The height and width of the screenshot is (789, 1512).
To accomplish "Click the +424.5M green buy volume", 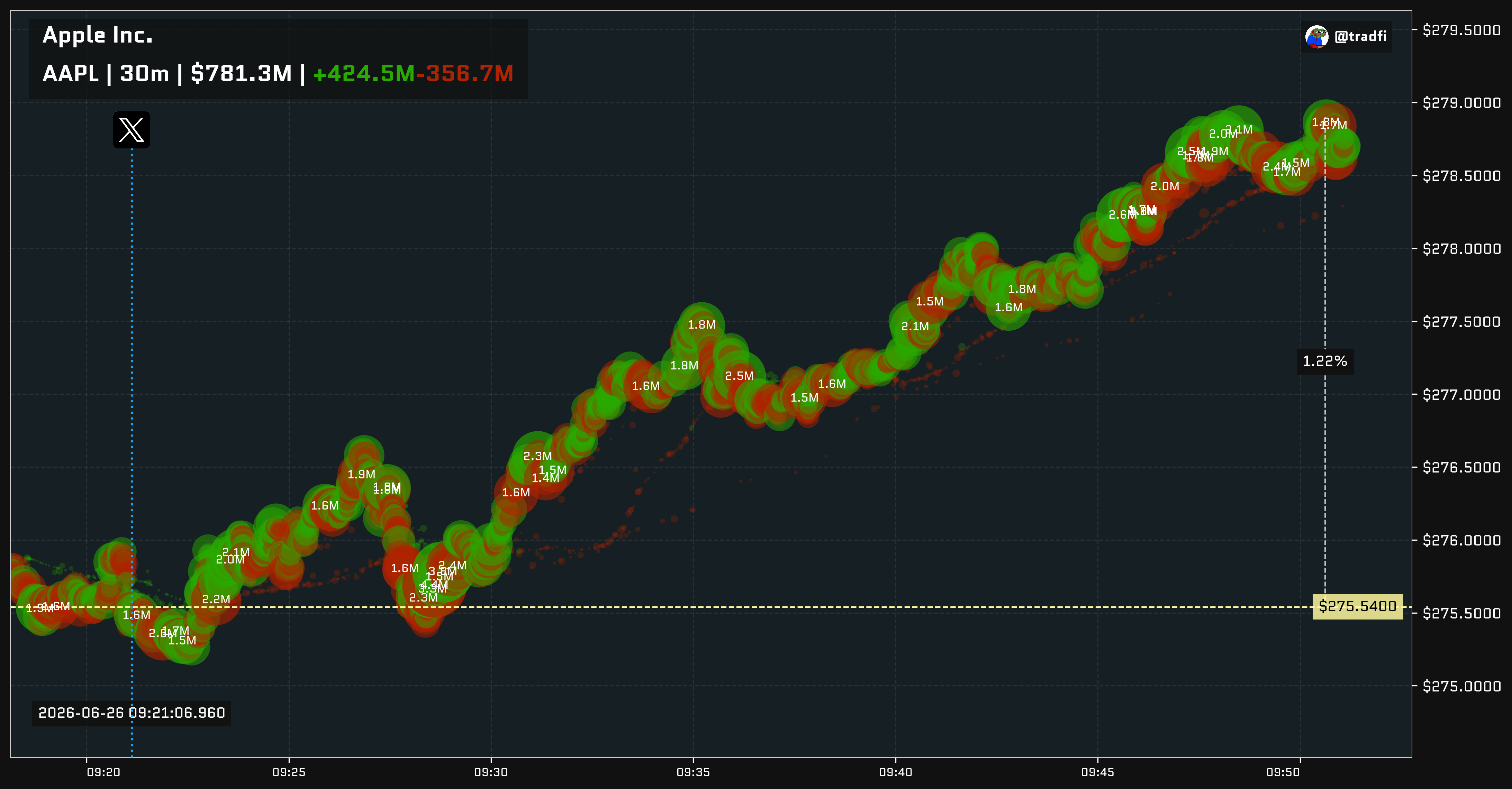I will click(364, 73).
